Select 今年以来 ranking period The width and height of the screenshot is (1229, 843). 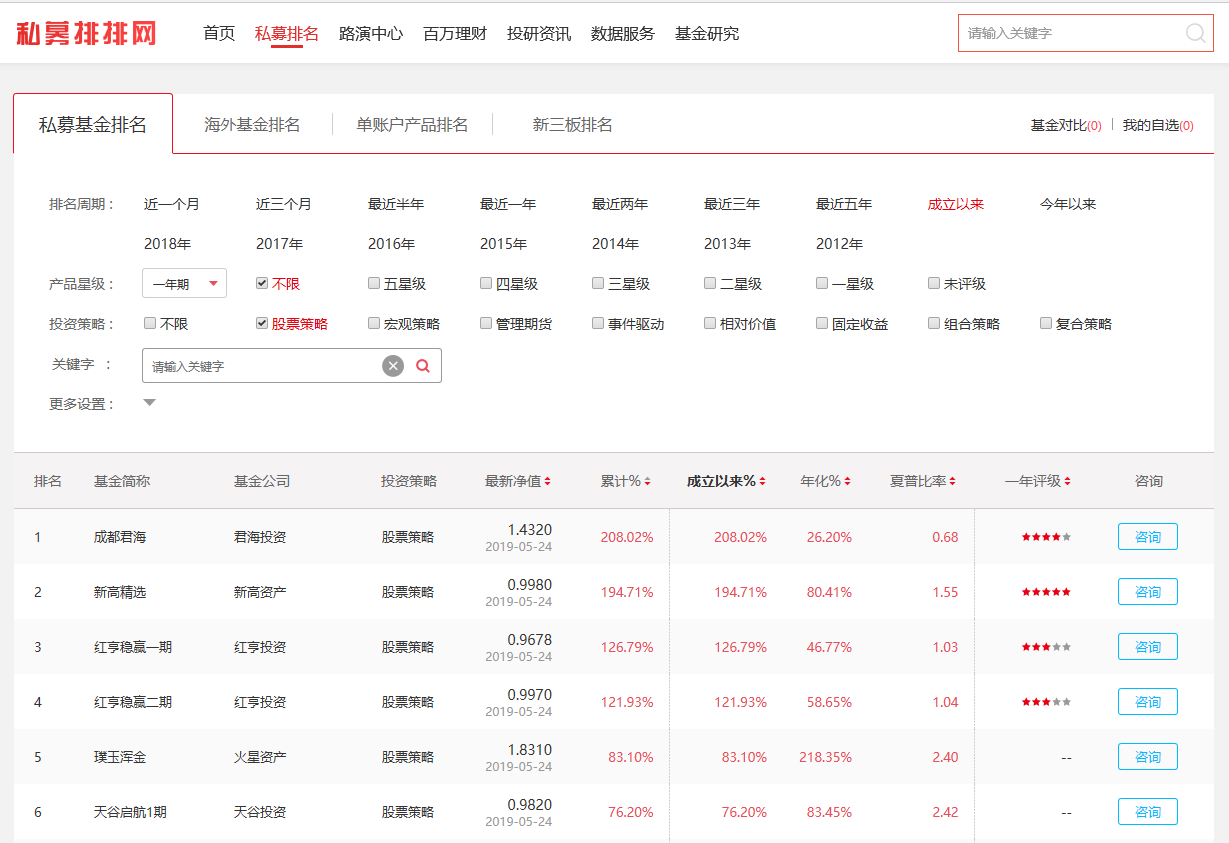pos(1068,204)
